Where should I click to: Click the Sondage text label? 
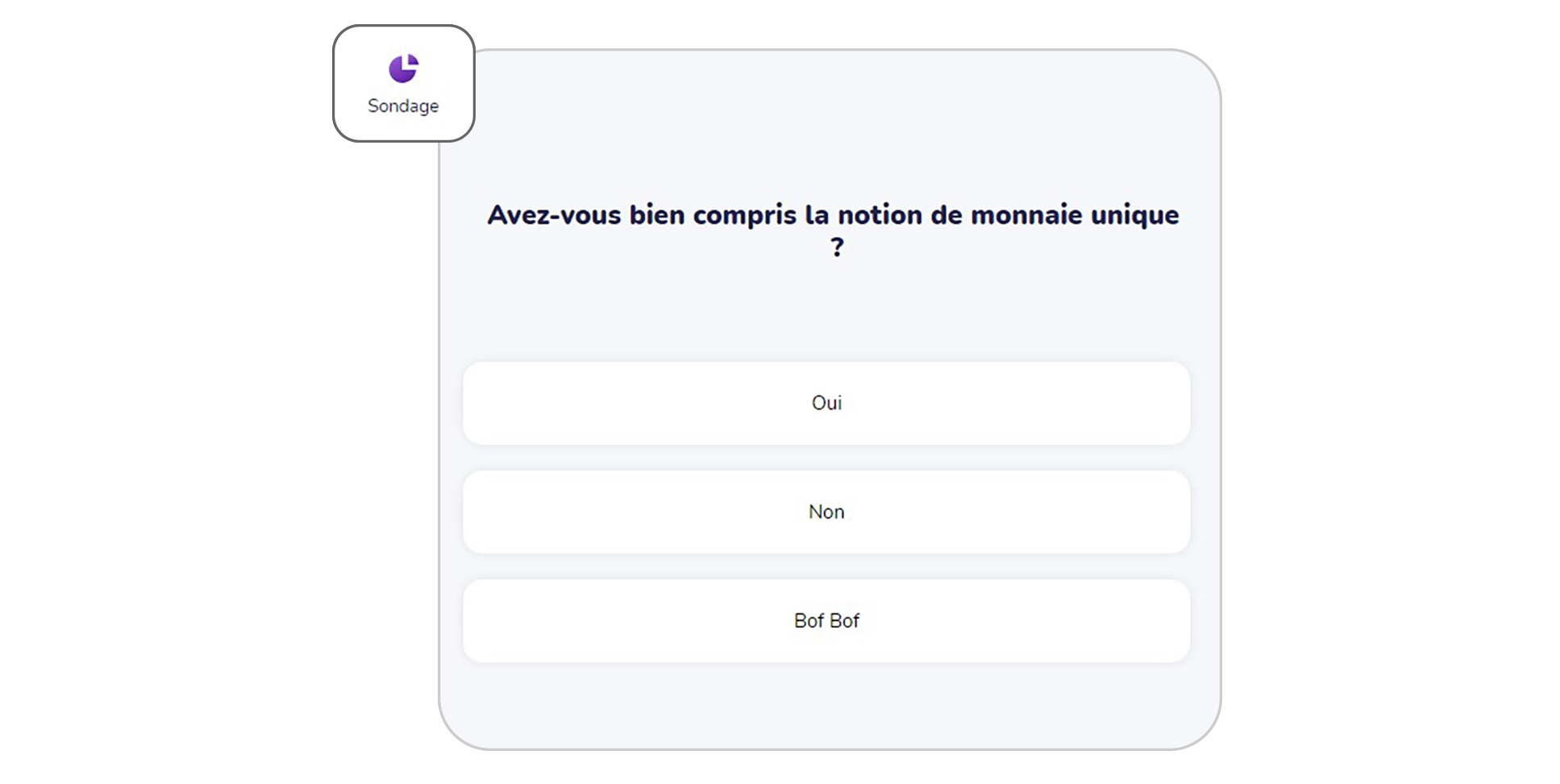tap(403, 106)
